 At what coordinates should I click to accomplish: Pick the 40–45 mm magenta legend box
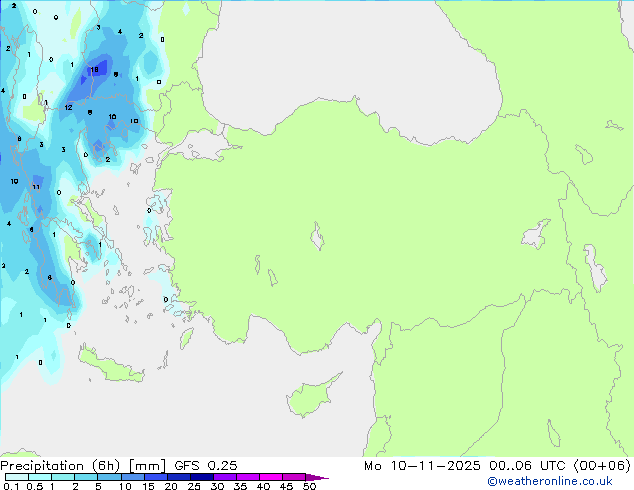pos(271,477)
